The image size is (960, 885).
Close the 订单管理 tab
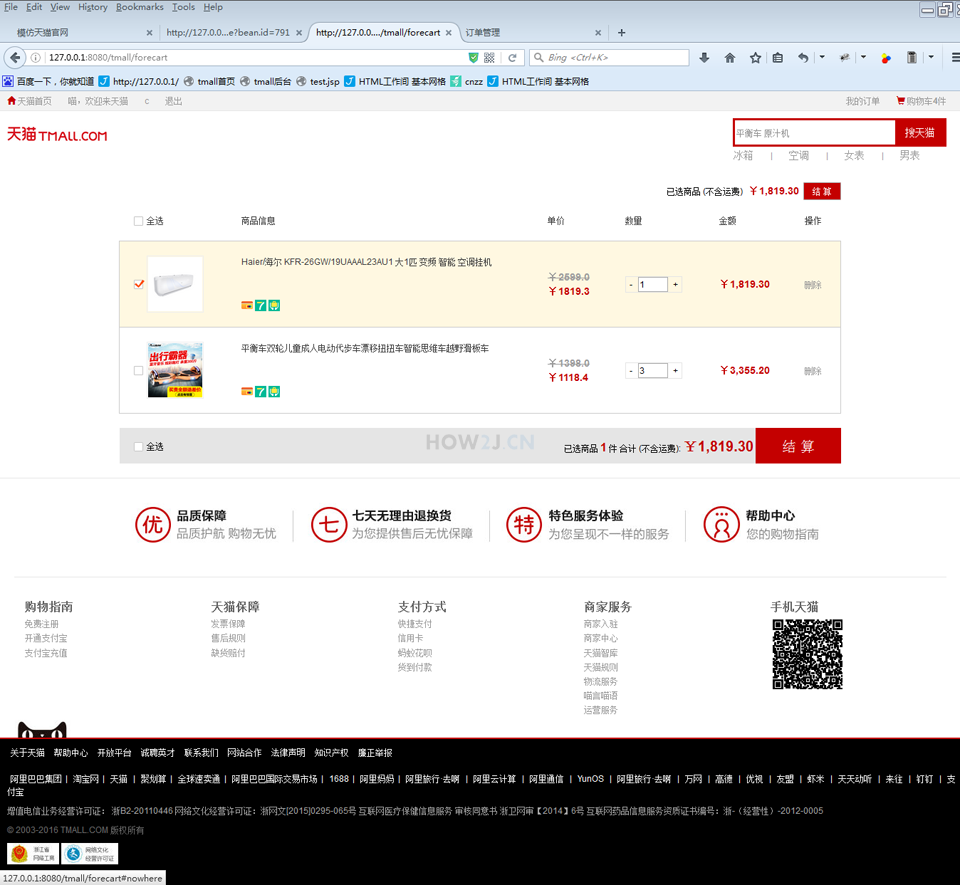coord(598,33)
